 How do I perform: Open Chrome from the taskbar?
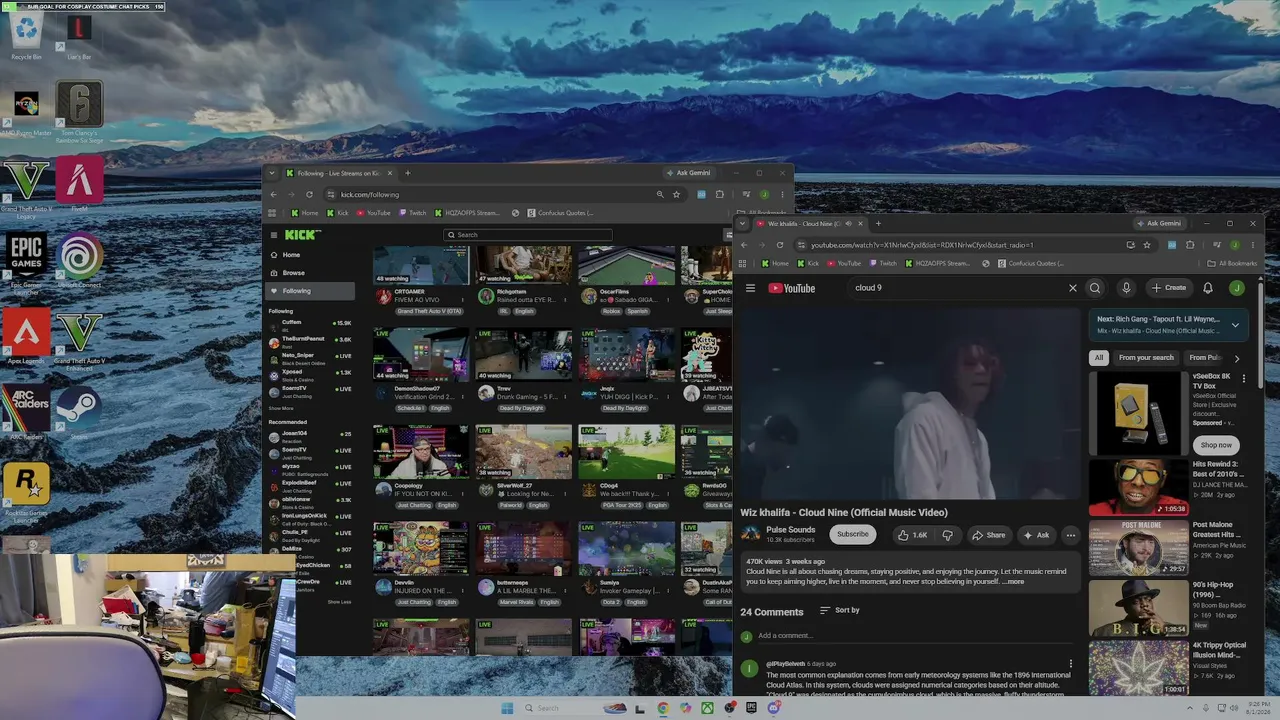663,708
